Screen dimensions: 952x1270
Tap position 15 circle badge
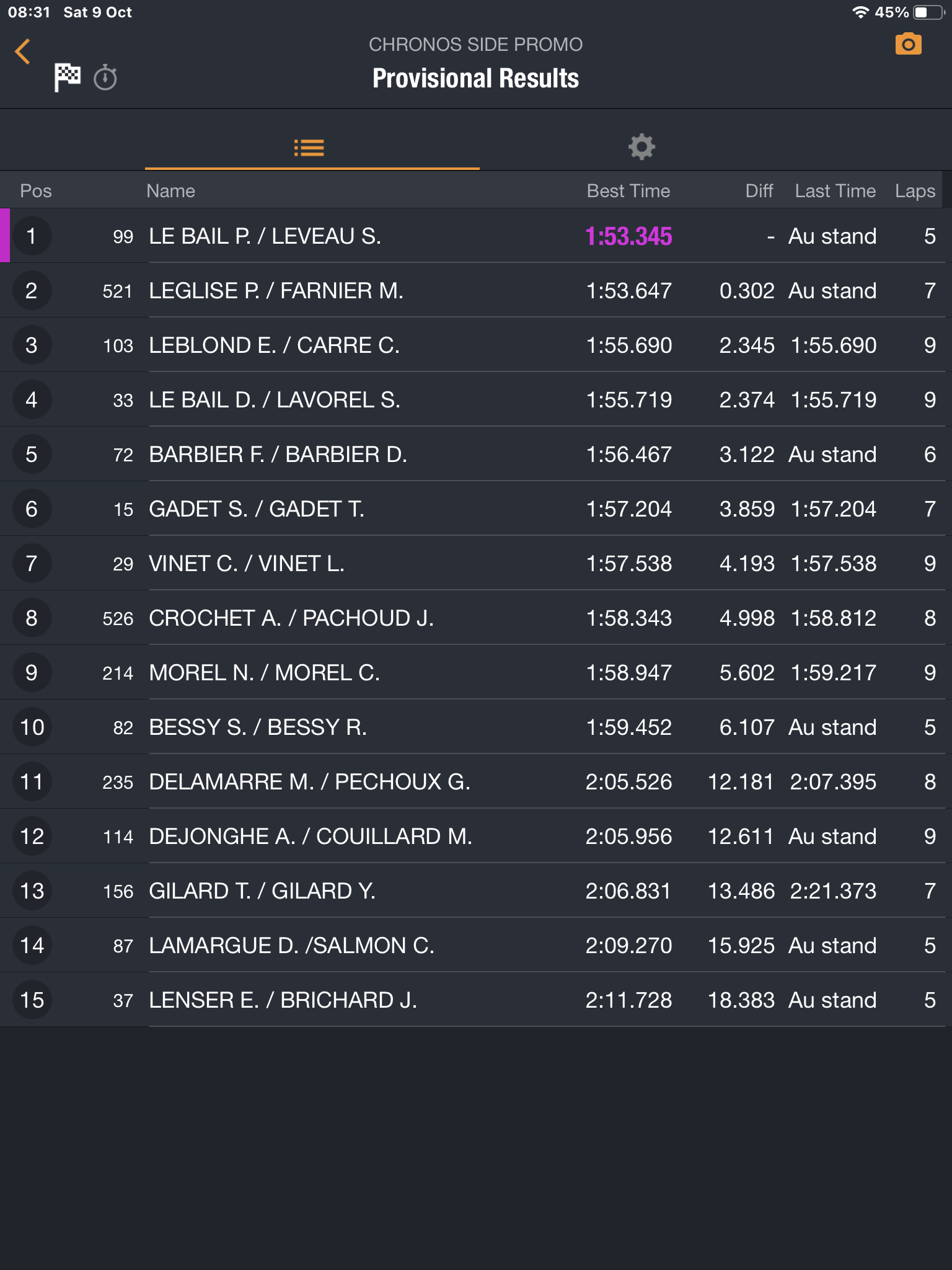pyautogui.click(x=32, y=1000)
